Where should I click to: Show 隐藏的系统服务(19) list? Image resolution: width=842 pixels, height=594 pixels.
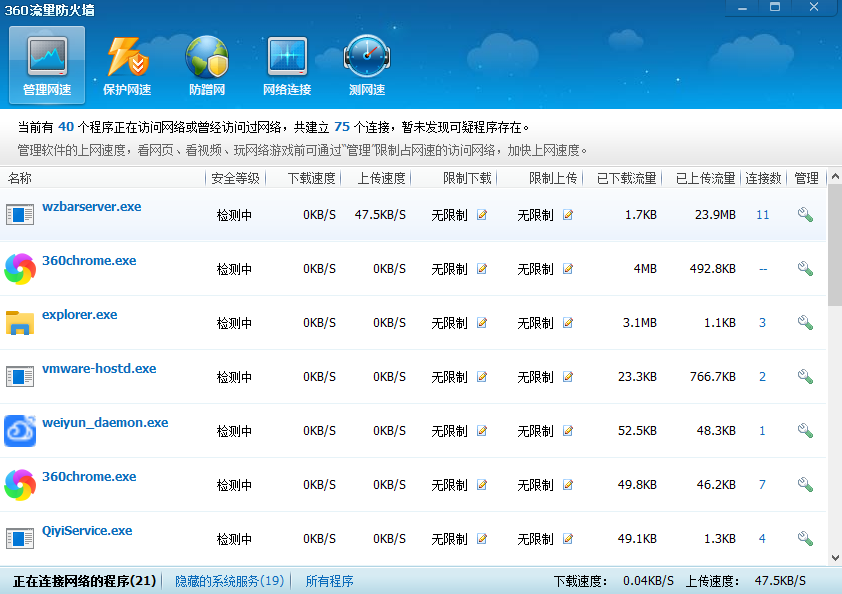pos(229,581)
